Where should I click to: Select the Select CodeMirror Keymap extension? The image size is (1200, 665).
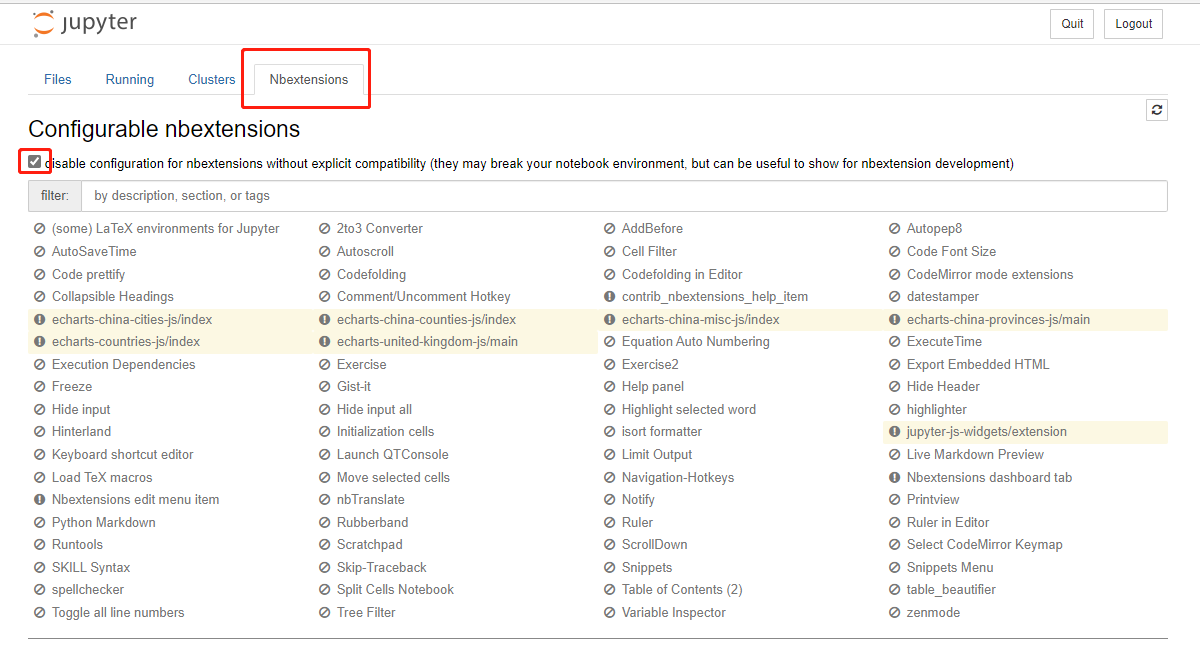[985, 545]
